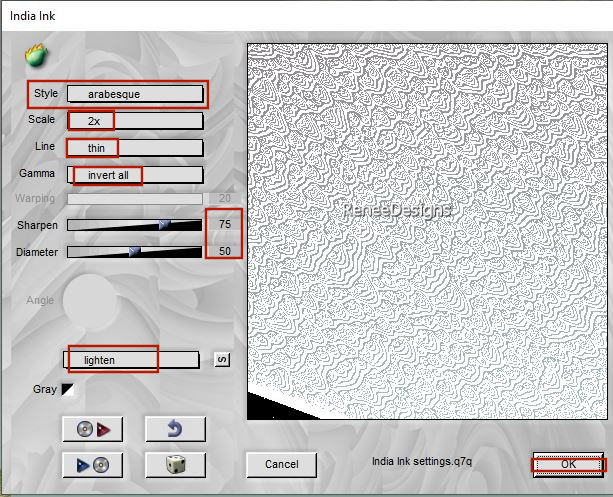Click the undo curved arrow icon

[176, 429]
